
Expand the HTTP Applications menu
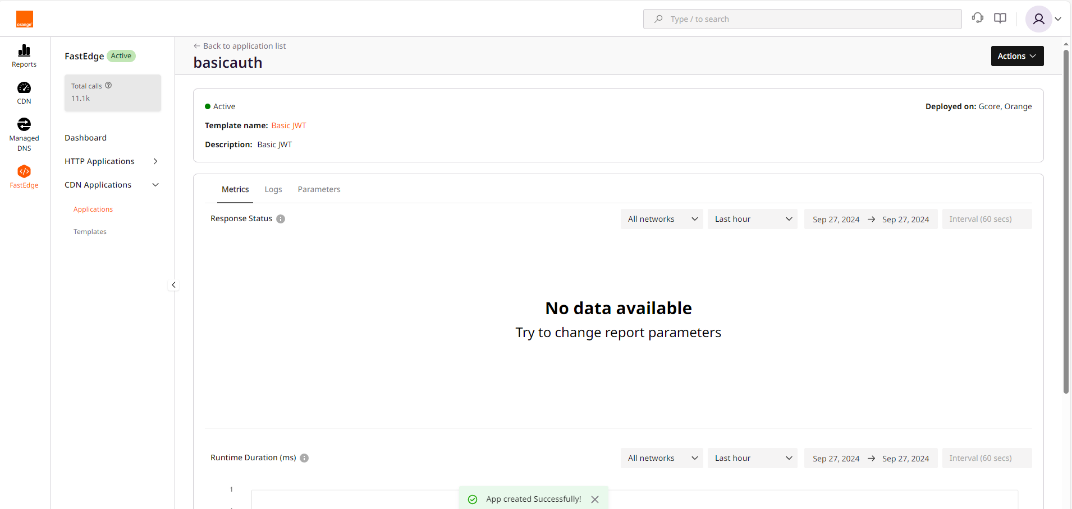click(x=155, y=161)
